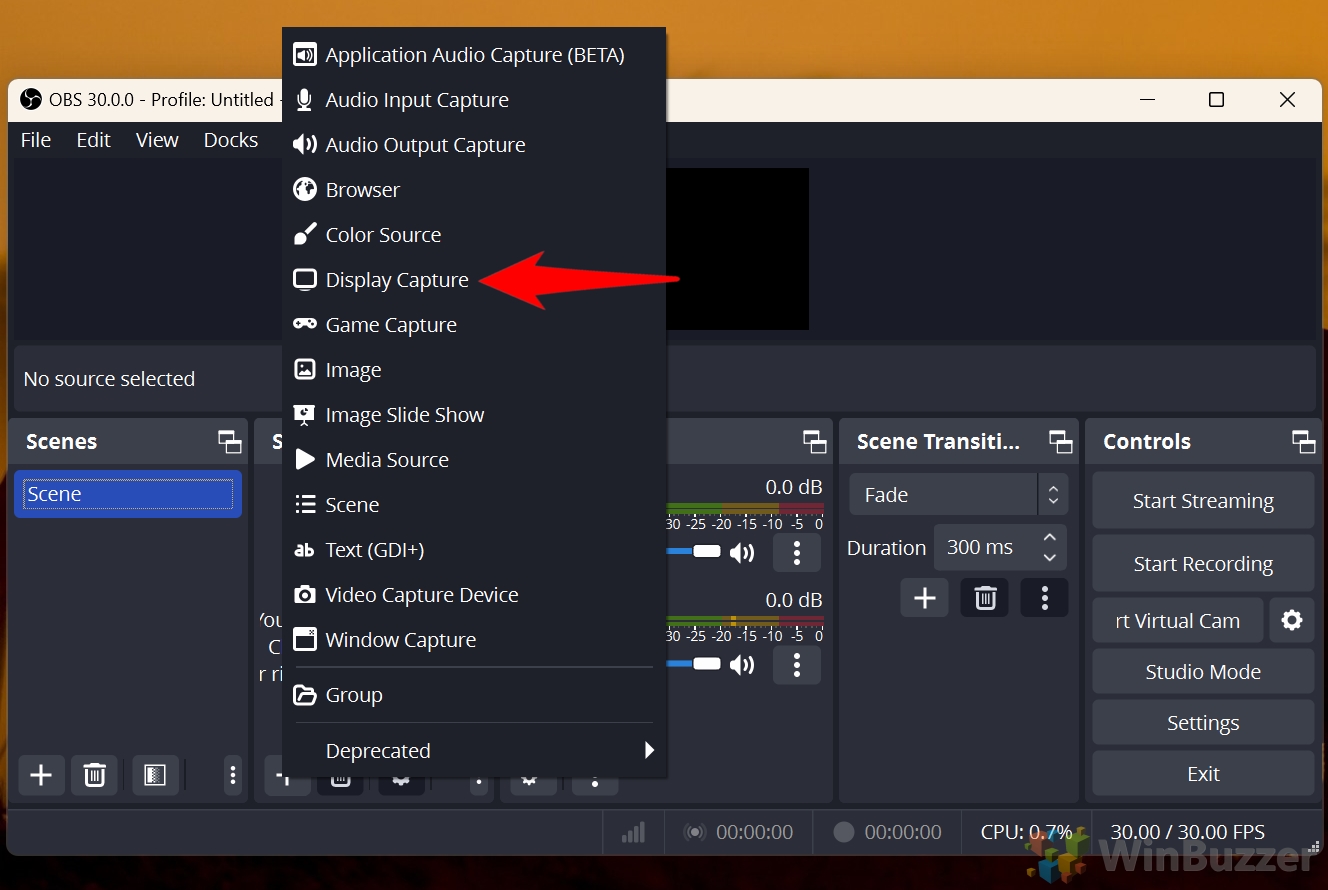Open the Fade transition dropdown
Viewport: 1328px width, 890px height.
[x=958, y=495]
